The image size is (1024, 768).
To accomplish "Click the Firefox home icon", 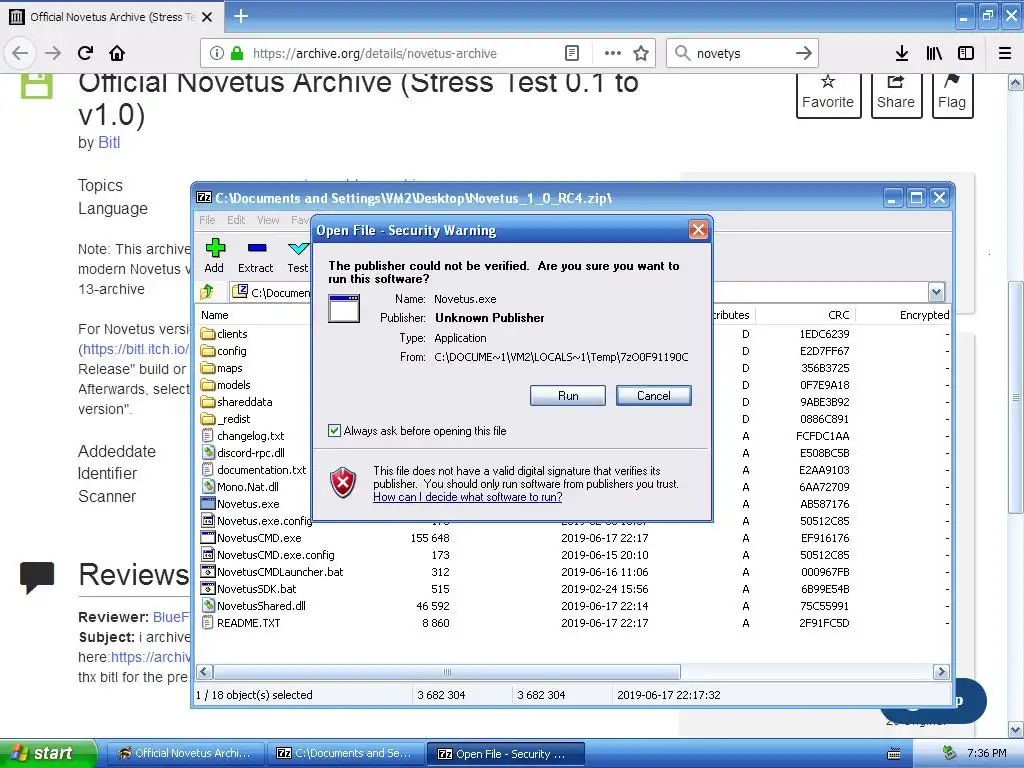I will 117,53.
